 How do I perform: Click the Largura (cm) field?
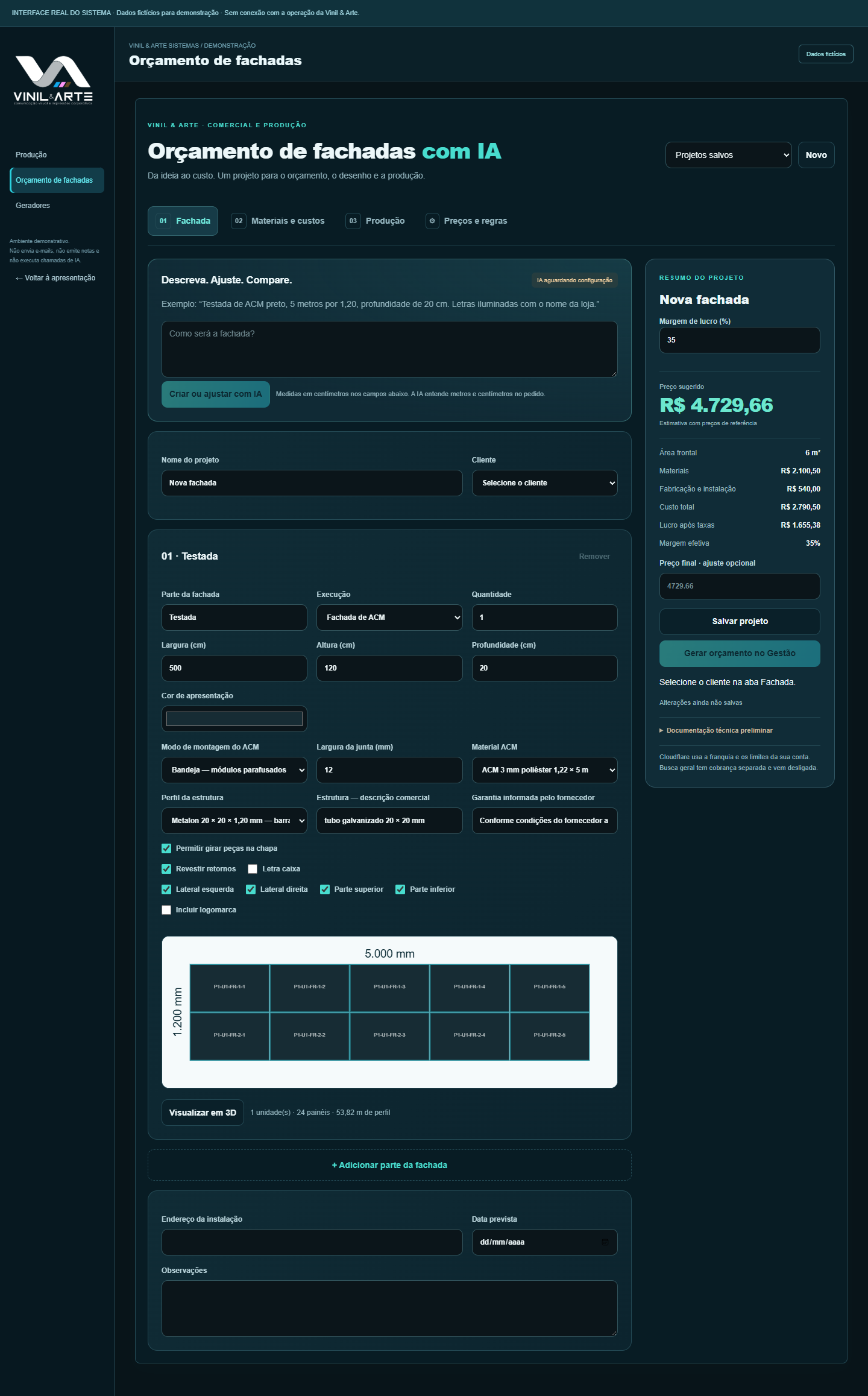click(x=234, y=668)
